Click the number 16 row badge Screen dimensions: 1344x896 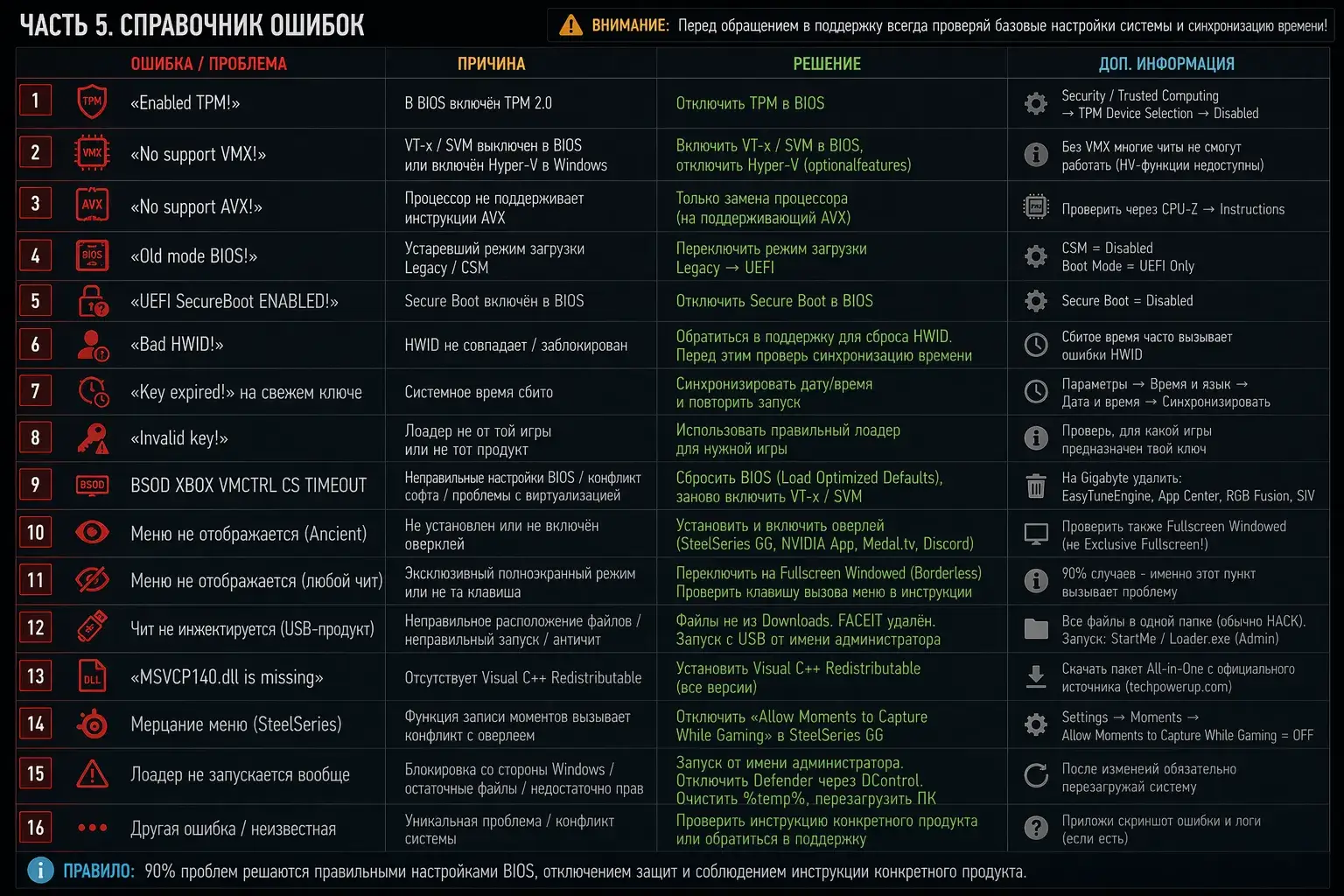(x=36, y=828)
